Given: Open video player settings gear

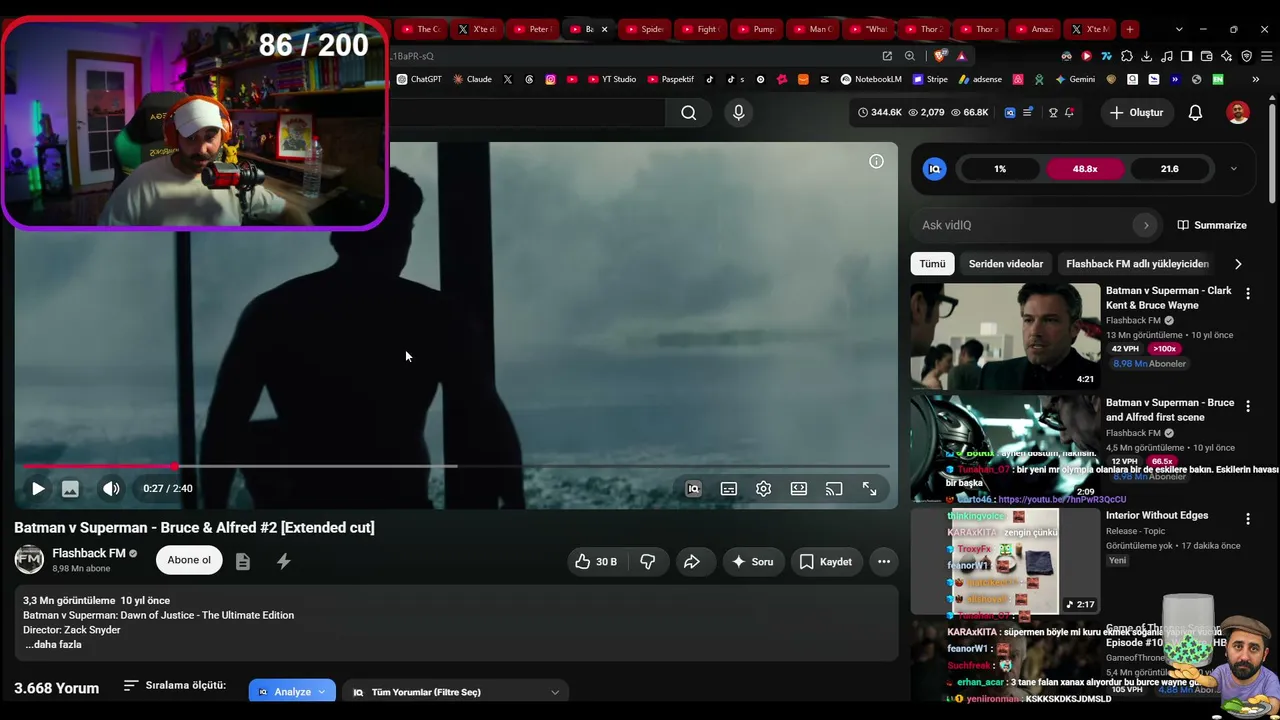Looking at the screenshot, I should 764,489.
